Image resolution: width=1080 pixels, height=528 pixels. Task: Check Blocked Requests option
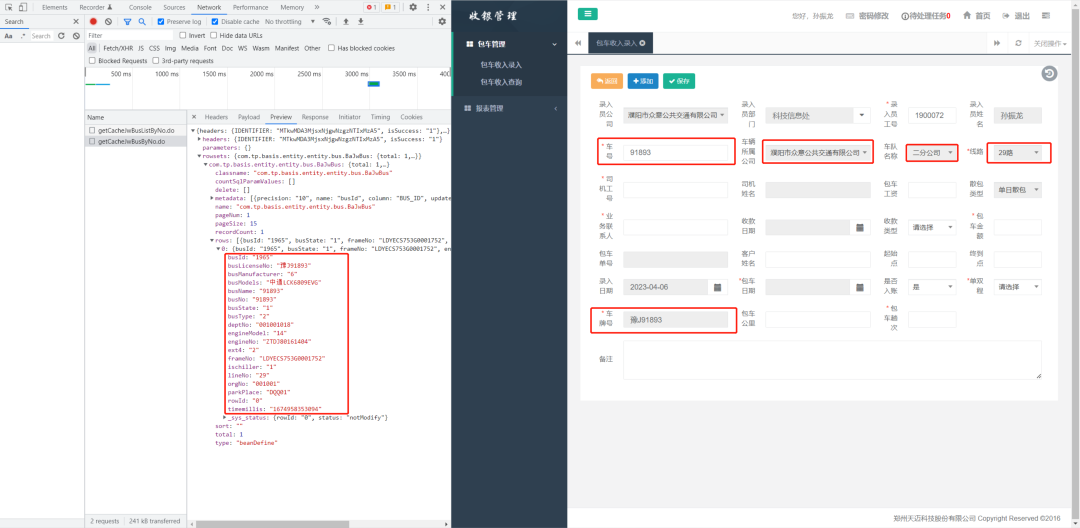coord(93,61)
